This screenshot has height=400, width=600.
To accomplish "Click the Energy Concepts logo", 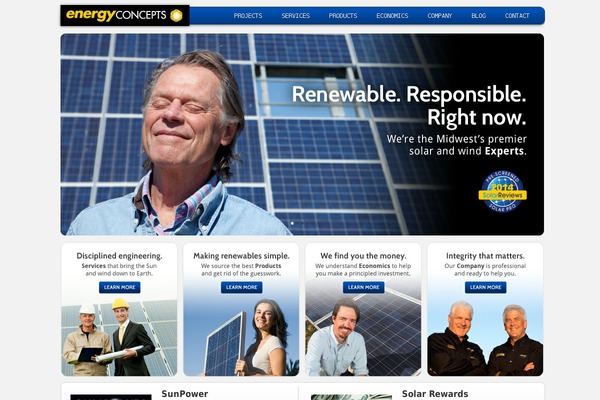I will [x=125, y=16].
